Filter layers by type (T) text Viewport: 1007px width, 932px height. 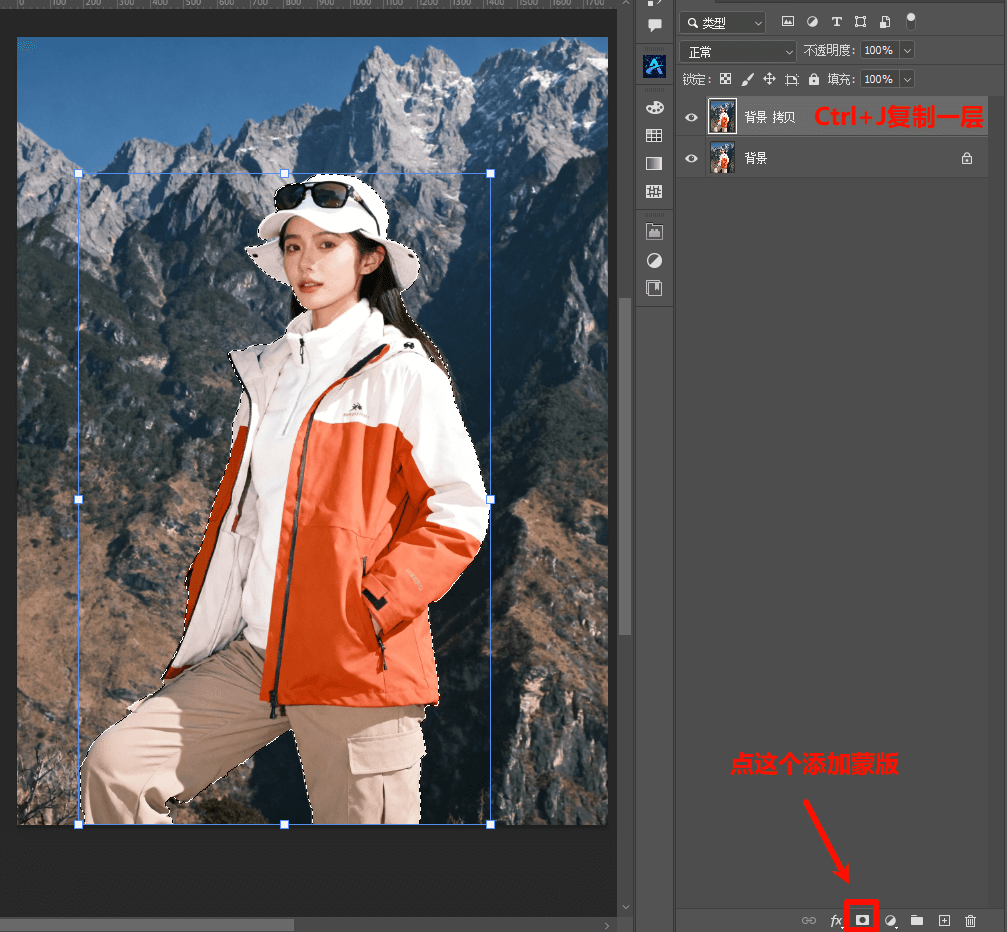click(x=836, y=22)
